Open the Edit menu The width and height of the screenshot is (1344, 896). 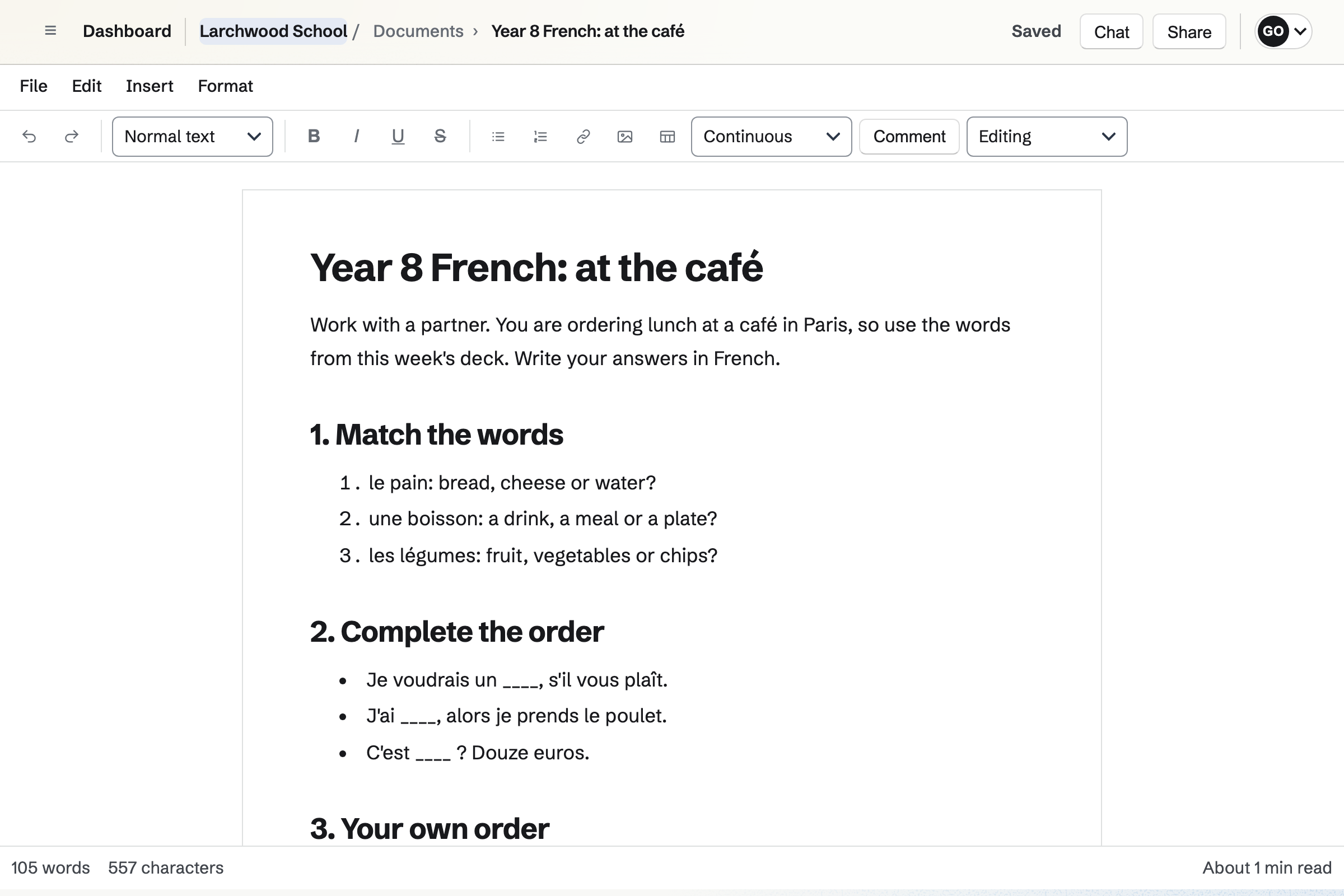(x=87, y=86)
